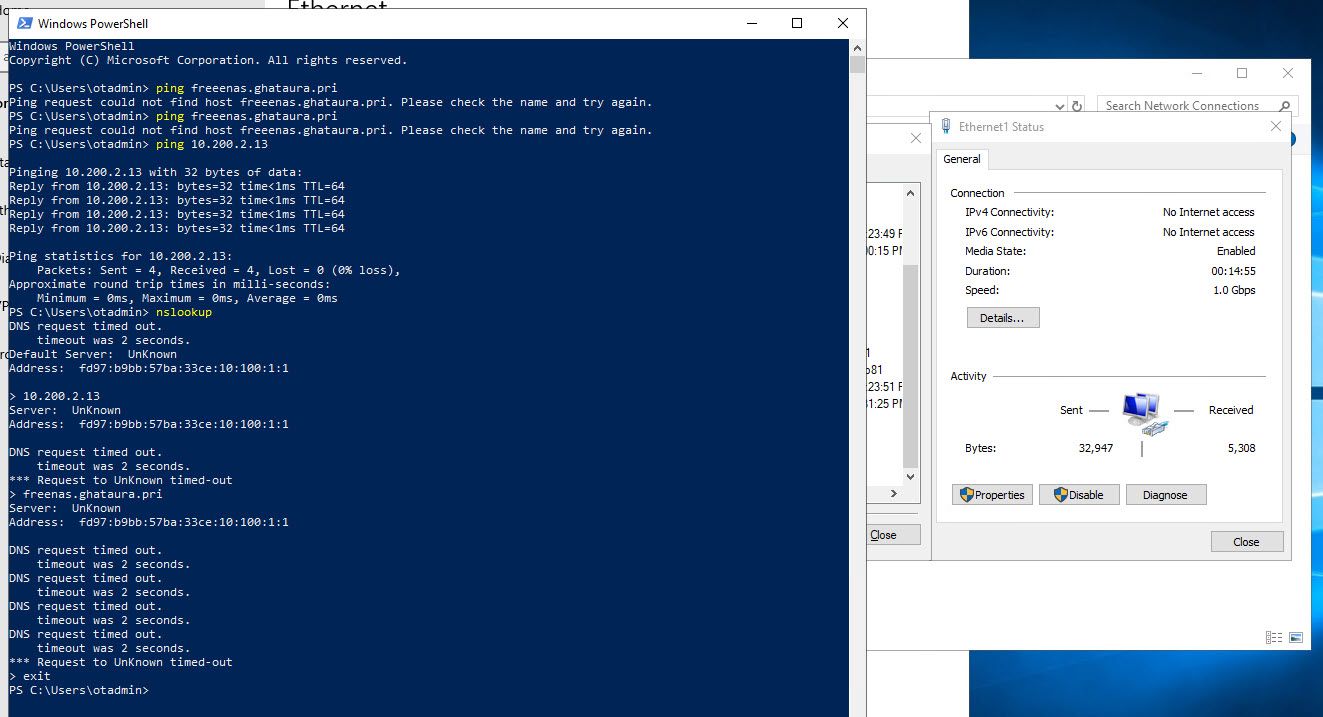Click the Received bytes value '5,308'
The image size is (1323, 717).
(1241, 448)
